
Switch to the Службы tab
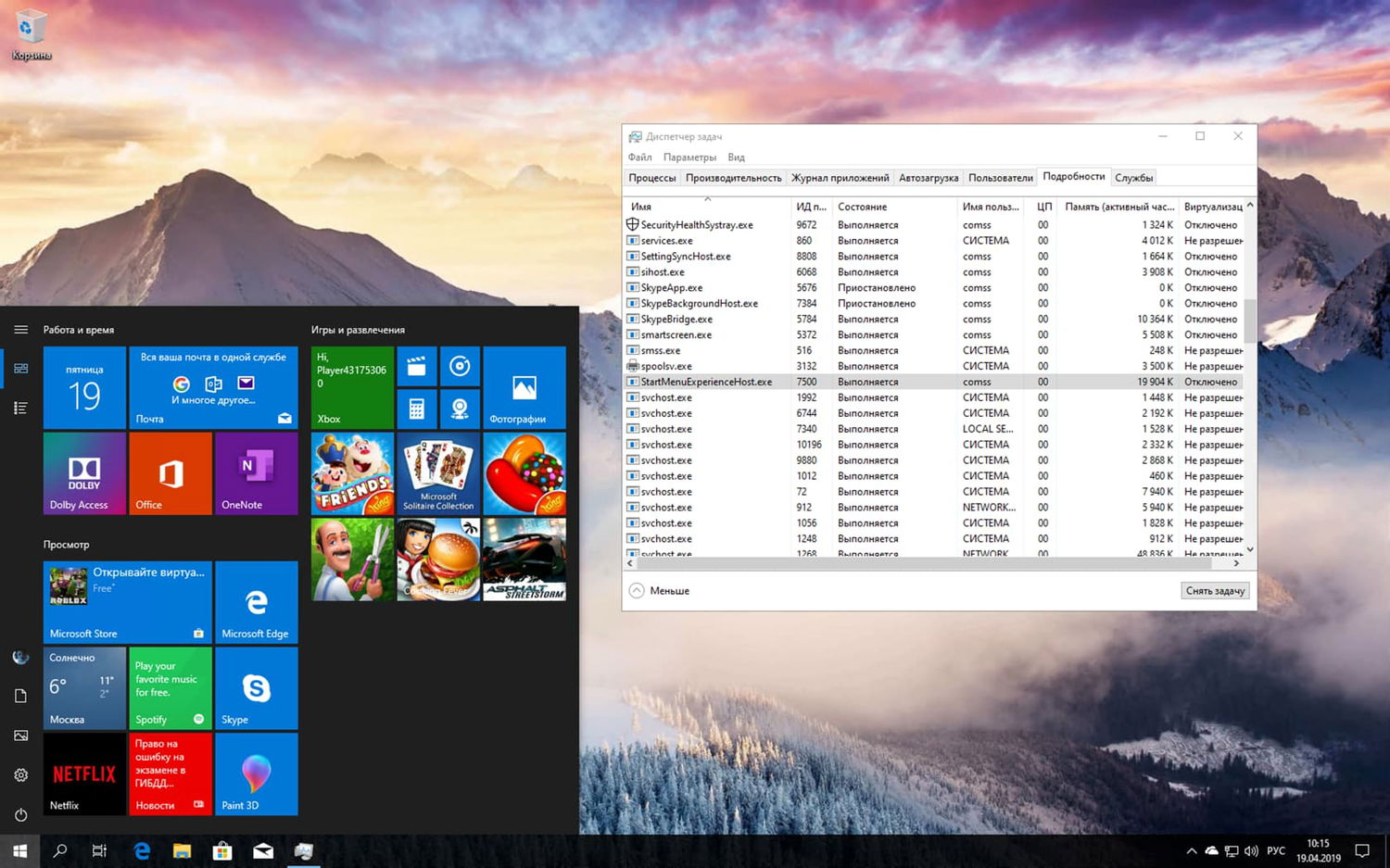point(1133,178)
